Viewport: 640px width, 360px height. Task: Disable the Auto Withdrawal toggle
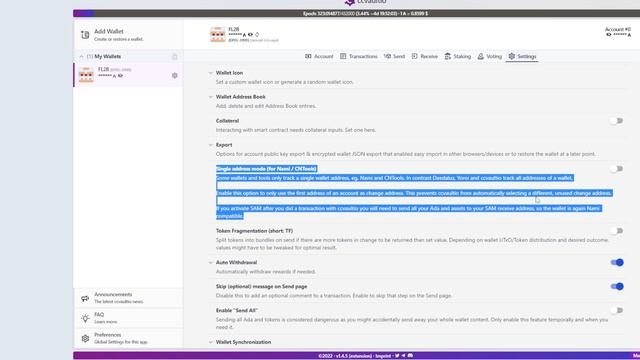coord(617,262)
